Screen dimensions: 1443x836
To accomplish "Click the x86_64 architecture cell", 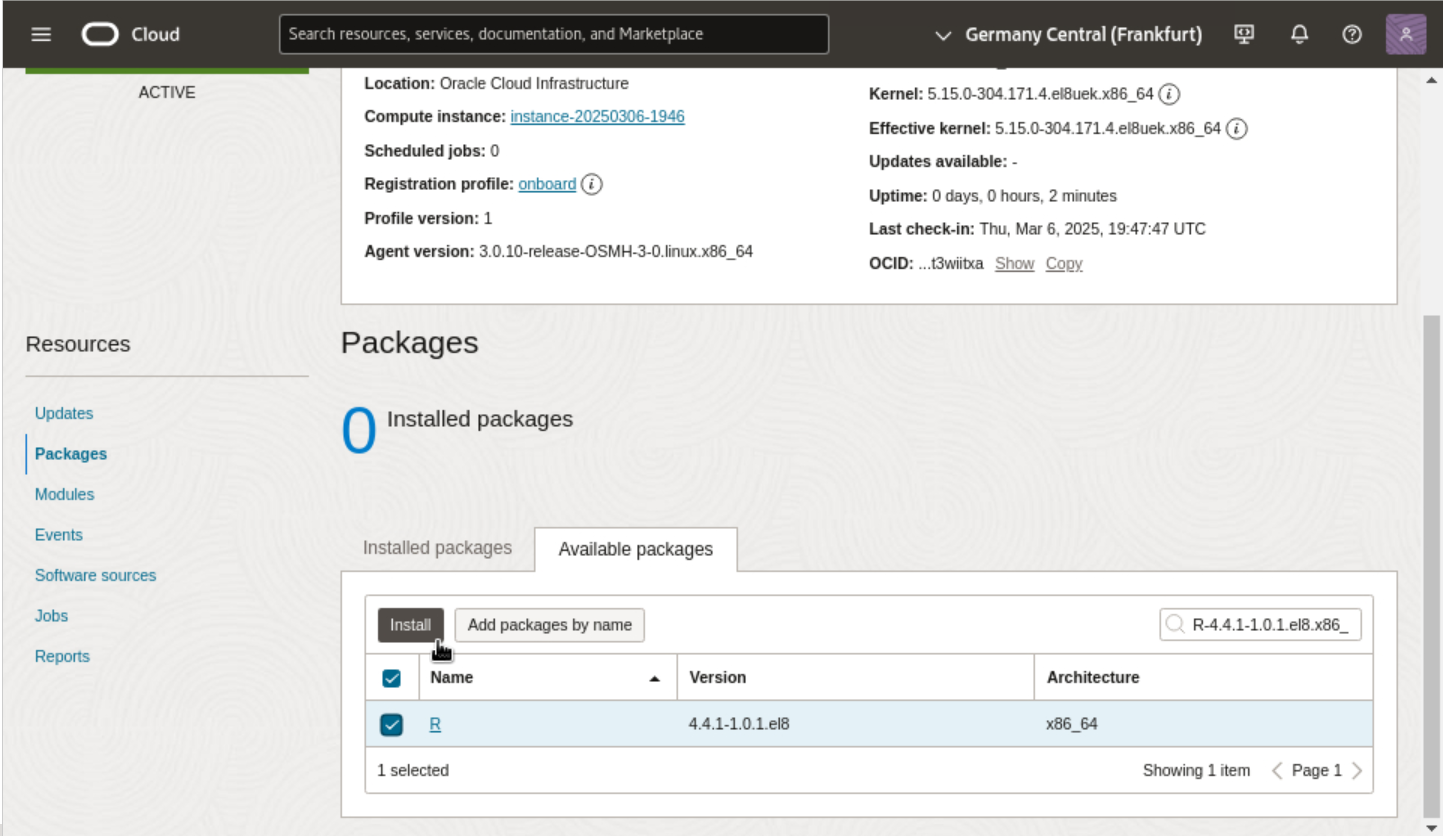I will point(1072,724).
